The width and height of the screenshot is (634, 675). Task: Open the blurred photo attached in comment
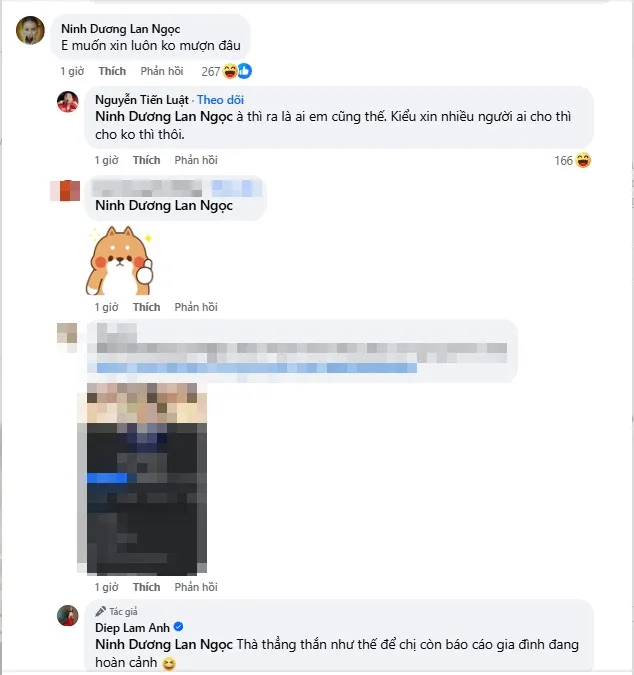[142, 479]
